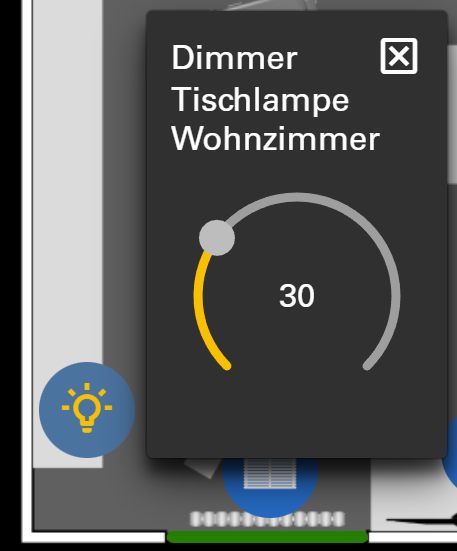This screenshot has height=551, width=457.
Task: Click the radiator symbol above the green bar
Action: point(267,519)
